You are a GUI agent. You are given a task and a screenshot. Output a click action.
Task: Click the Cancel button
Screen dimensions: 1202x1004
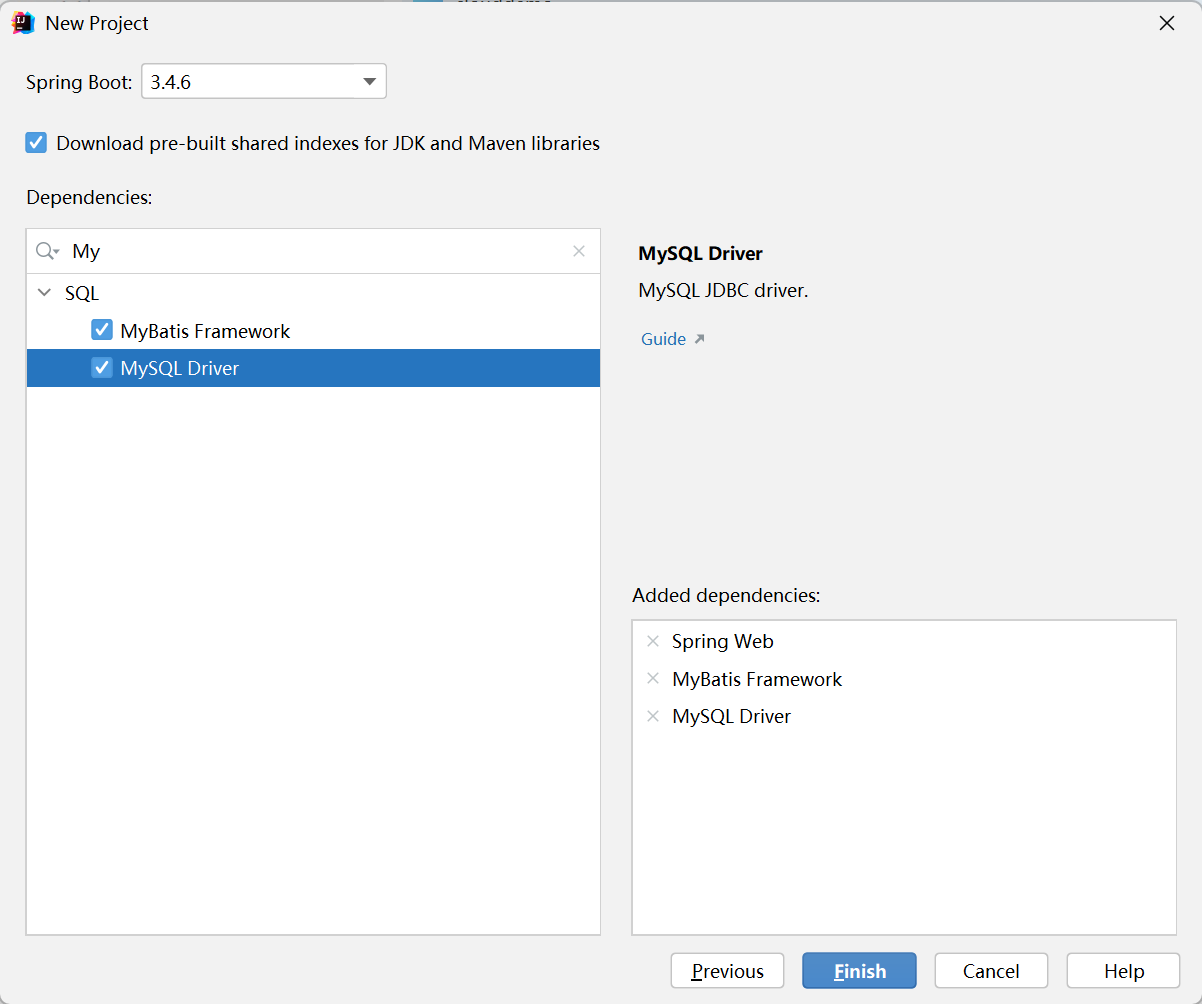tap(991, 971)
